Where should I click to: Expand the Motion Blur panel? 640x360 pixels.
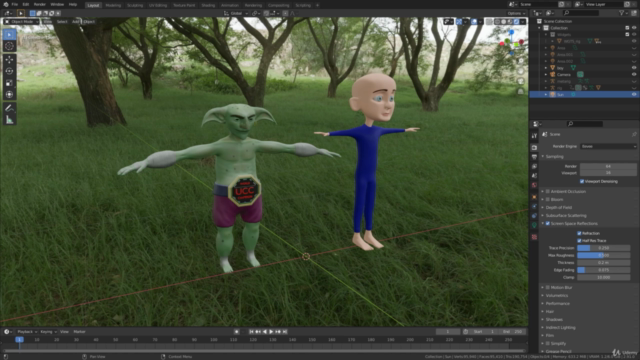point(543,288)
